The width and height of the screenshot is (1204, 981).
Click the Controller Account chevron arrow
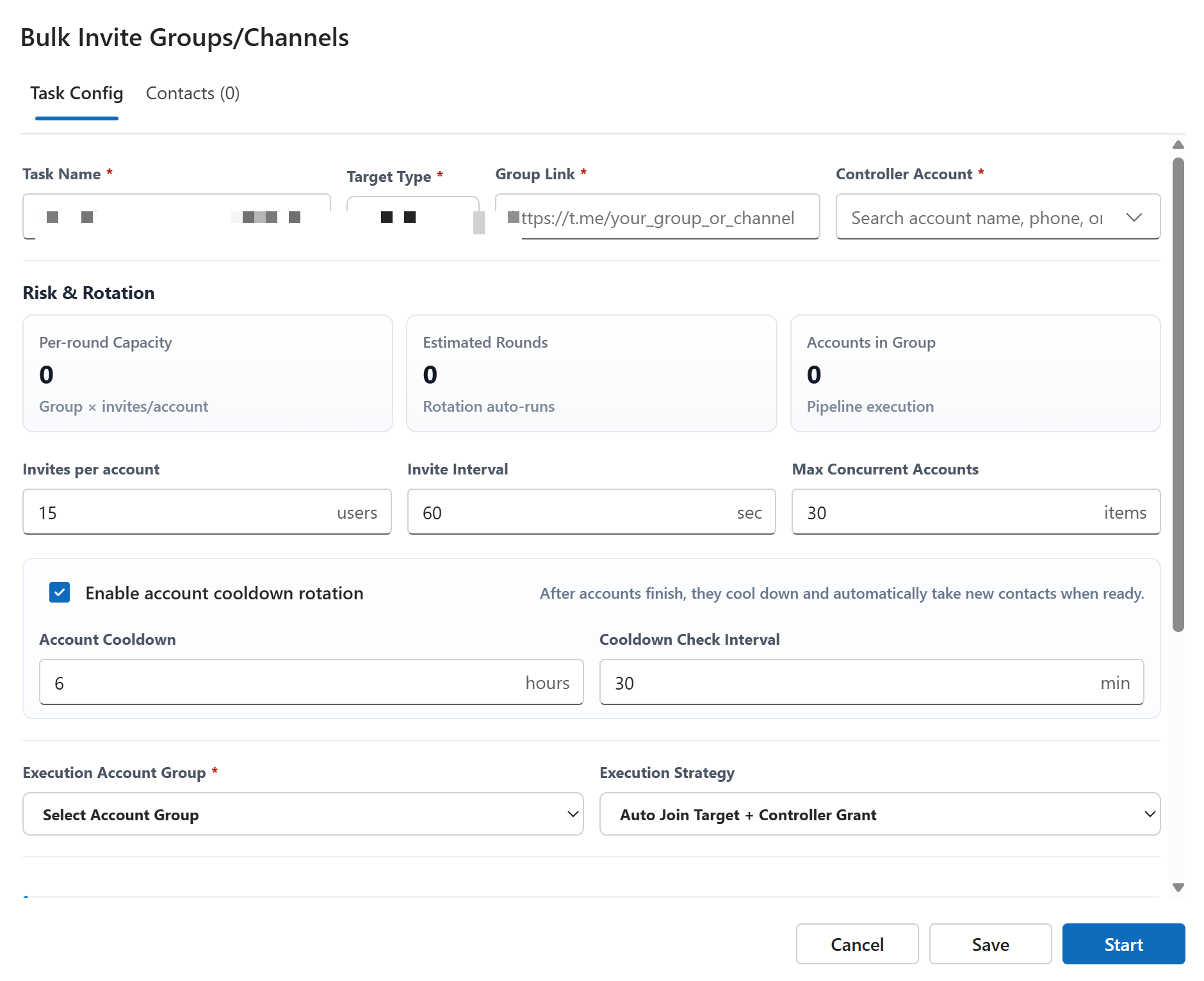pos(1134,217)
